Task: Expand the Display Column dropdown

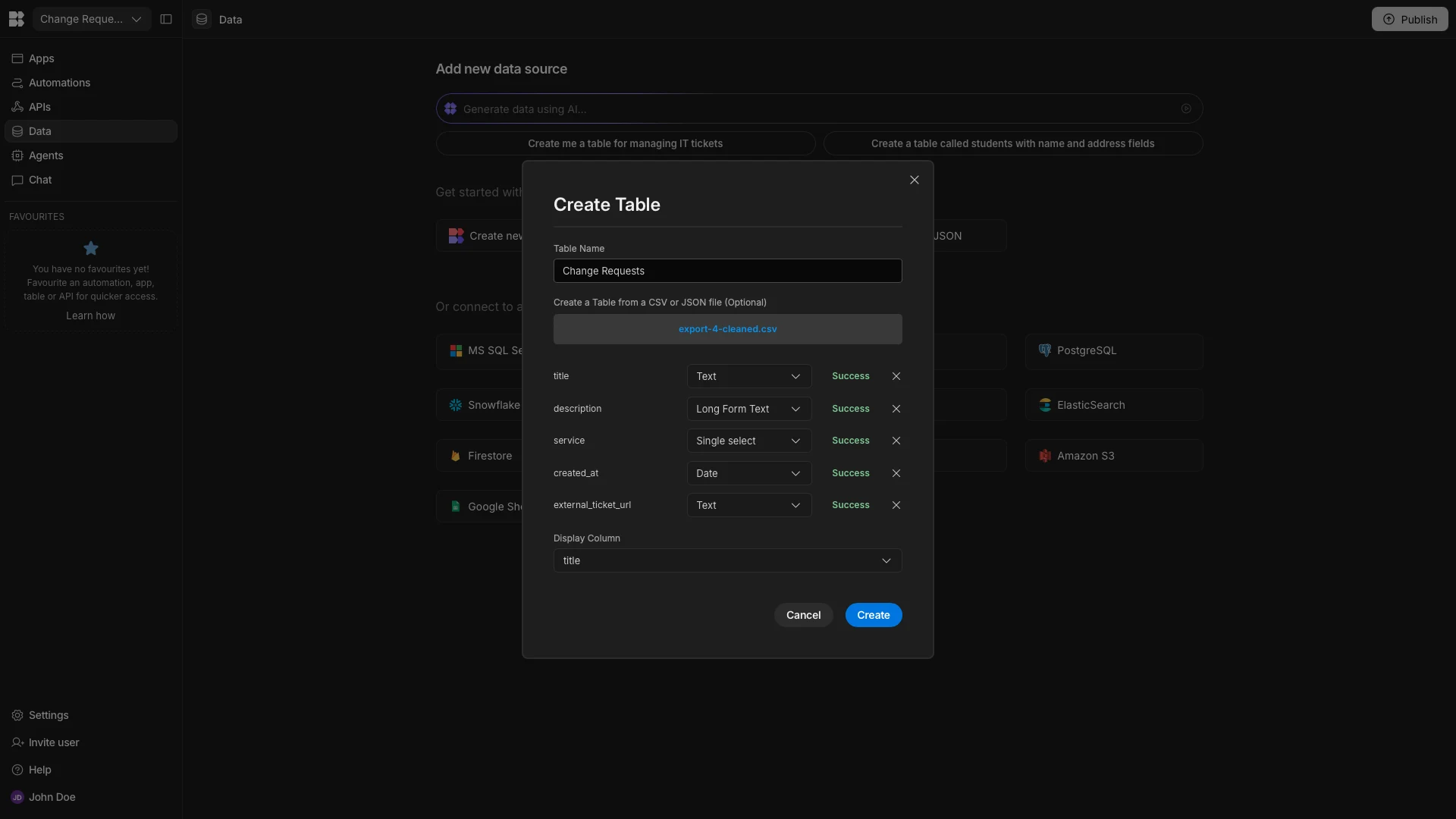Action: (726, 560)
